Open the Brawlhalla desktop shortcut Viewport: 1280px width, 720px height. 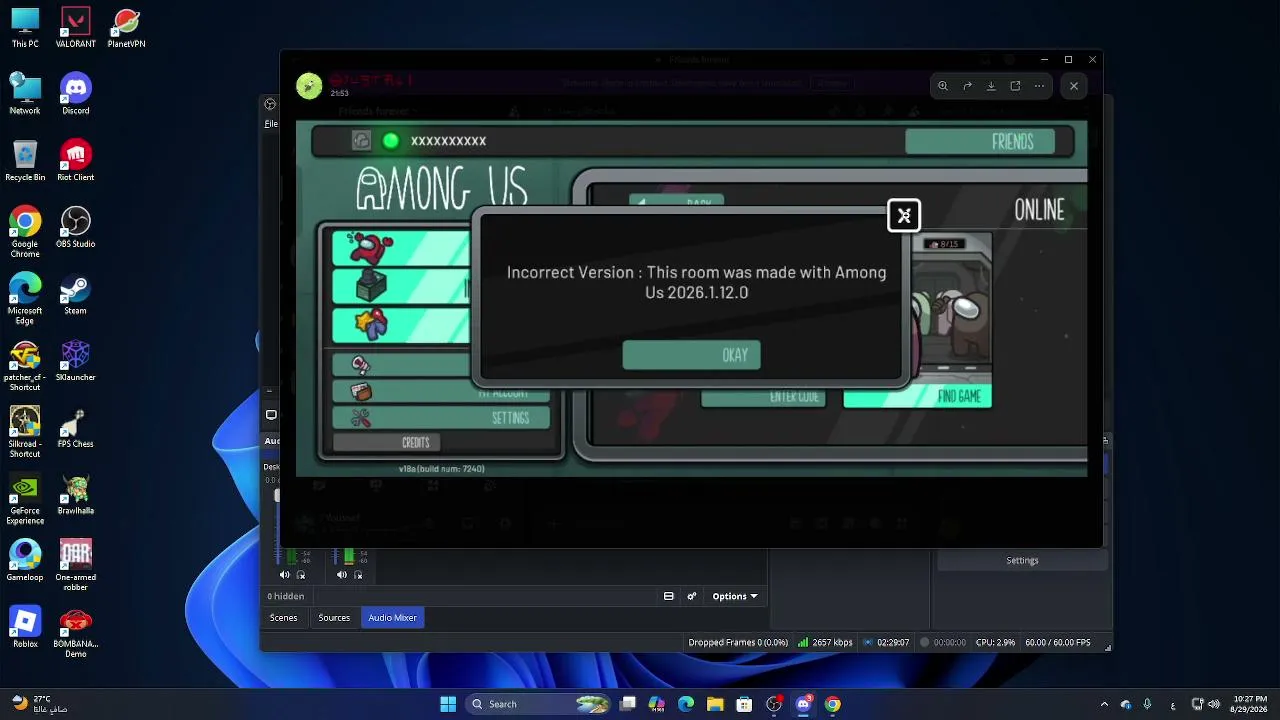(76, 494)
